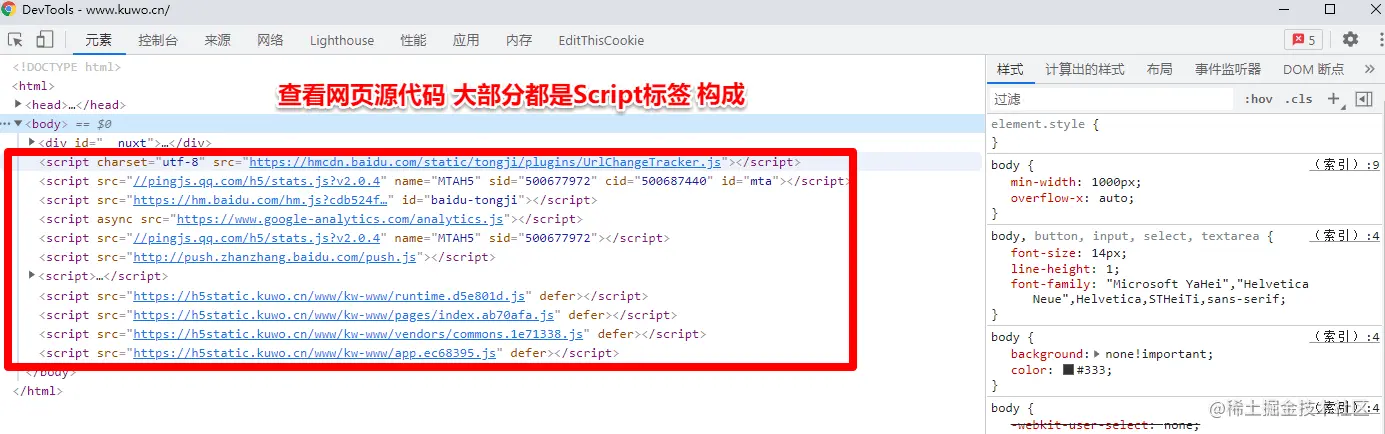The width and height of the screenshot is (1385, 434).
Task: Expand the div id __nuxt node
Action: point(32,142)
